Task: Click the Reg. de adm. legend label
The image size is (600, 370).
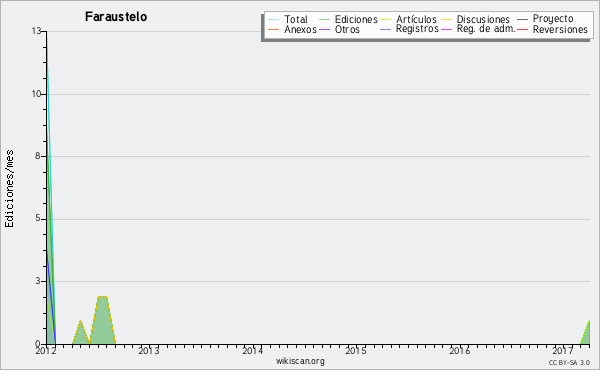Action: [486, 29]
